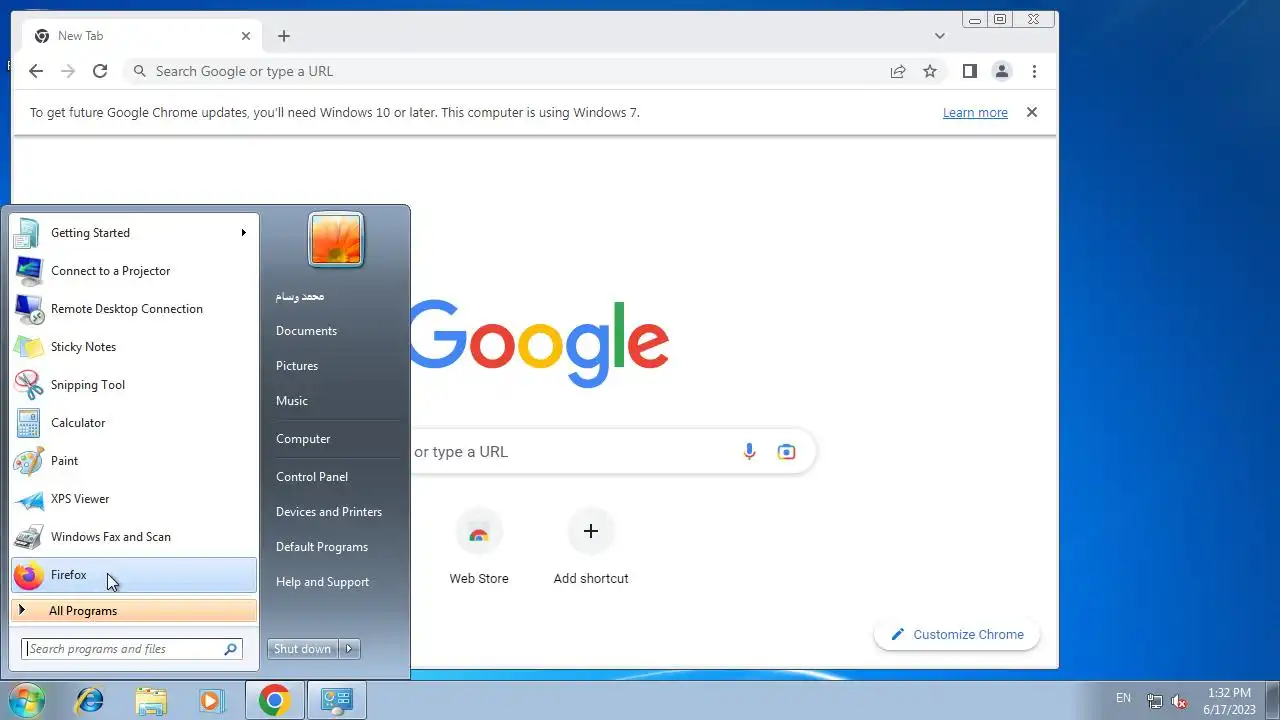Launch Connect to a Projector
Image resolution: width=1280 pixels, height=720 pixels.
134,271
